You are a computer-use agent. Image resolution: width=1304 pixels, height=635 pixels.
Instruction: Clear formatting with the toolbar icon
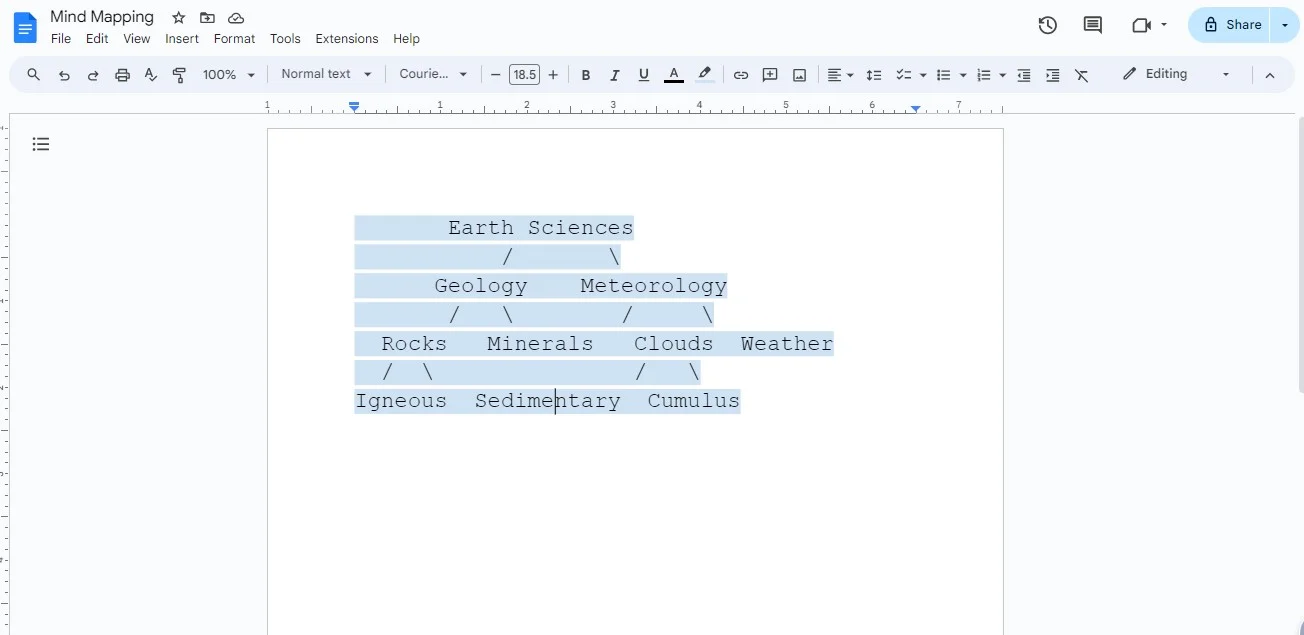[x=1081, y=75]
